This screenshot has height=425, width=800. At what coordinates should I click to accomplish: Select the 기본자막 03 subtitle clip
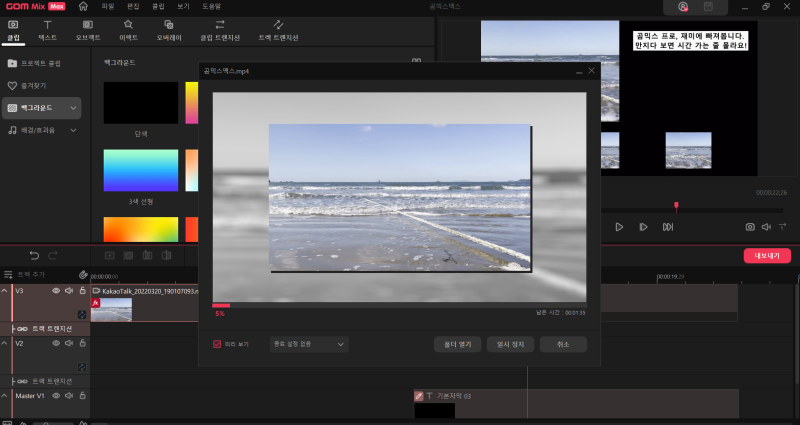click(x=576, y=404)
